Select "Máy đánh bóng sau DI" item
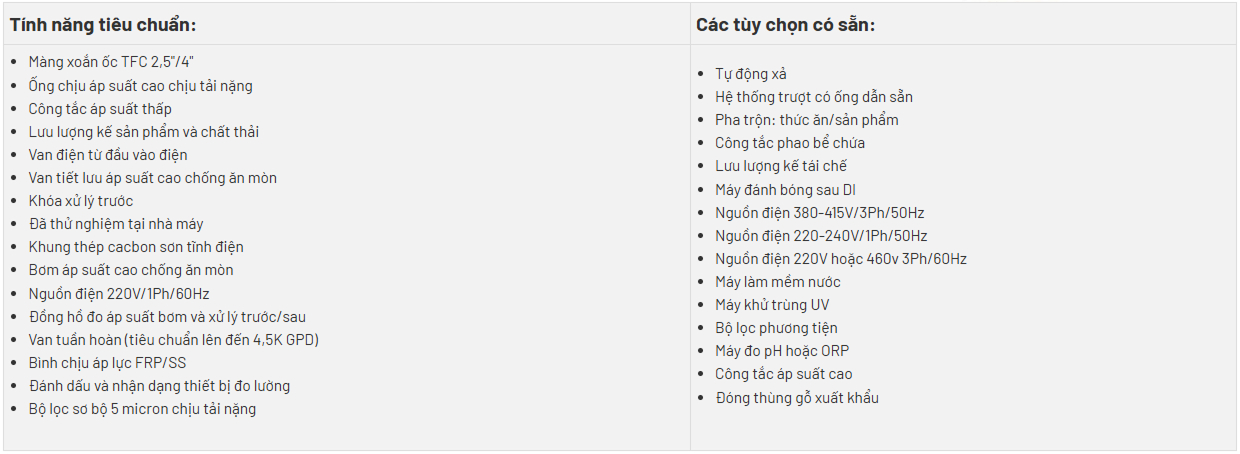1240x454 pixels. (785, 189)
